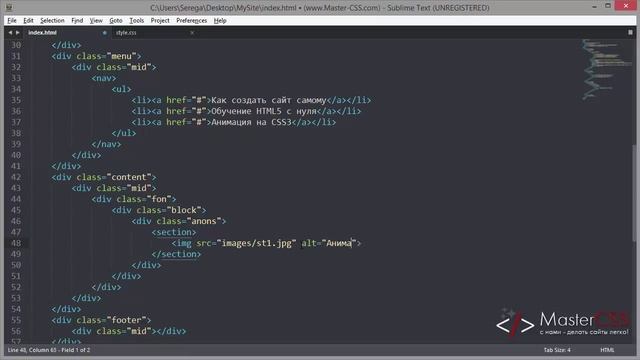Click the opening <ul> tag
The image size is (640, 360).
(121, 89)
